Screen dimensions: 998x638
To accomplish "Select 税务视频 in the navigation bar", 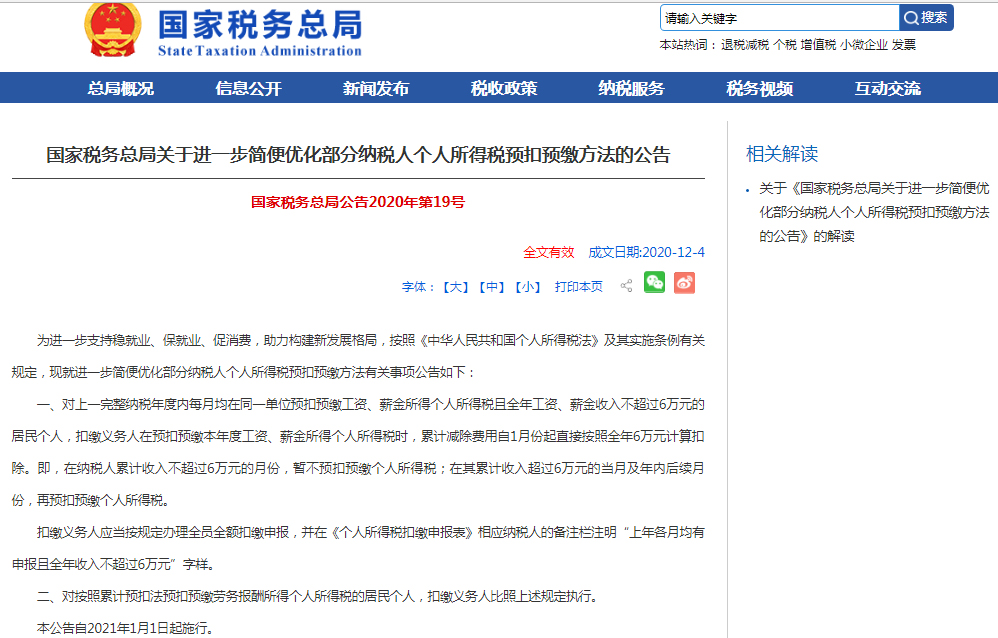I will [x=759, y=88].
